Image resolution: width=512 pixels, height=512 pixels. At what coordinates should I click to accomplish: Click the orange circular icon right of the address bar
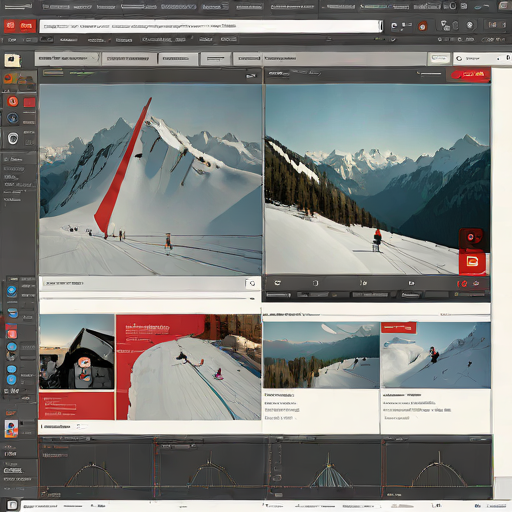[x=422, y=26]
